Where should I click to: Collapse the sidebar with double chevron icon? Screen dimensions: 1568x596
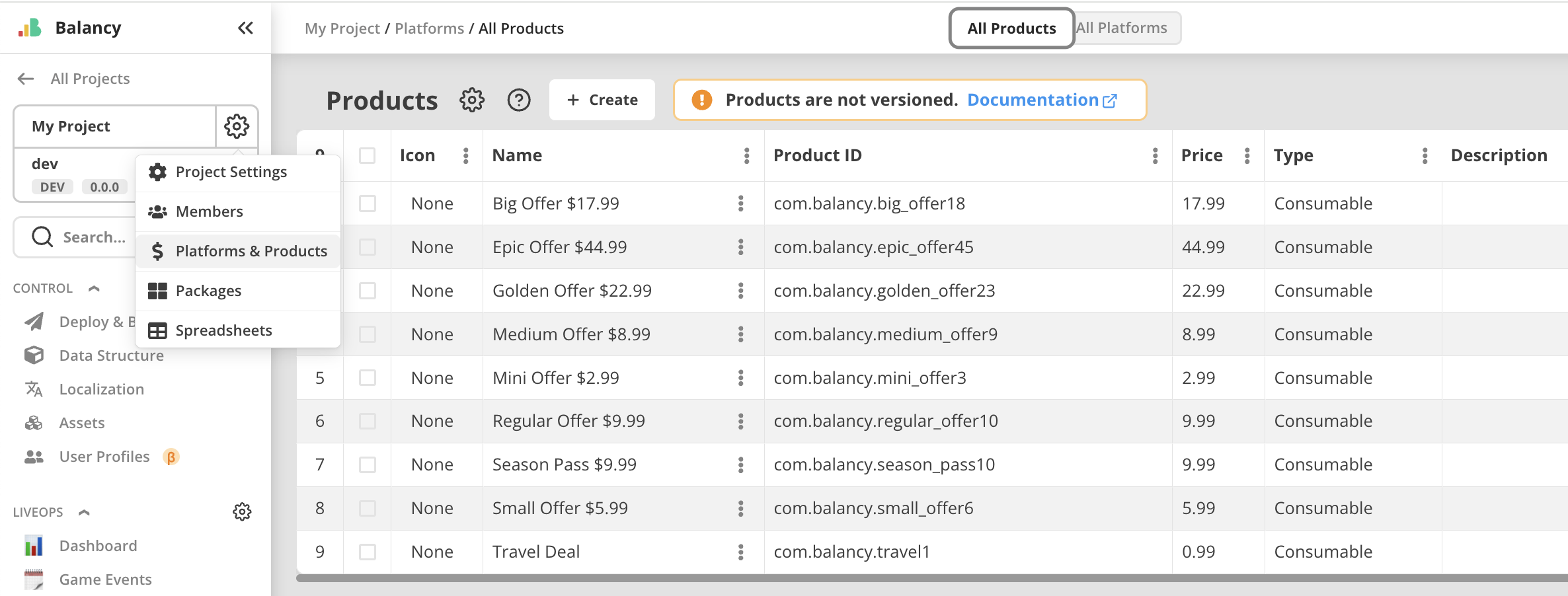point(245,28)
